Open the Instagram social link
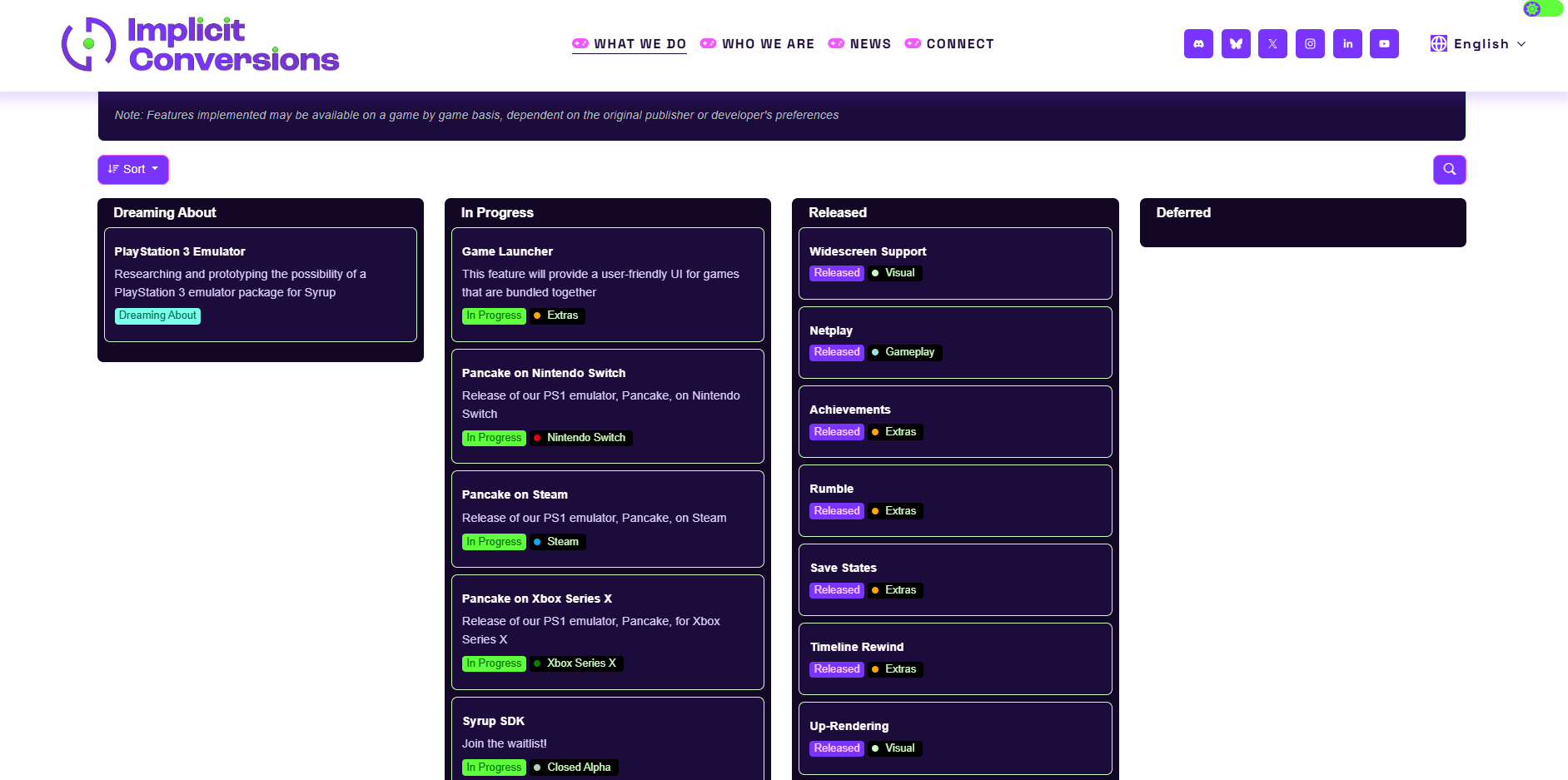1568x780 pixels. point(1310,44)
